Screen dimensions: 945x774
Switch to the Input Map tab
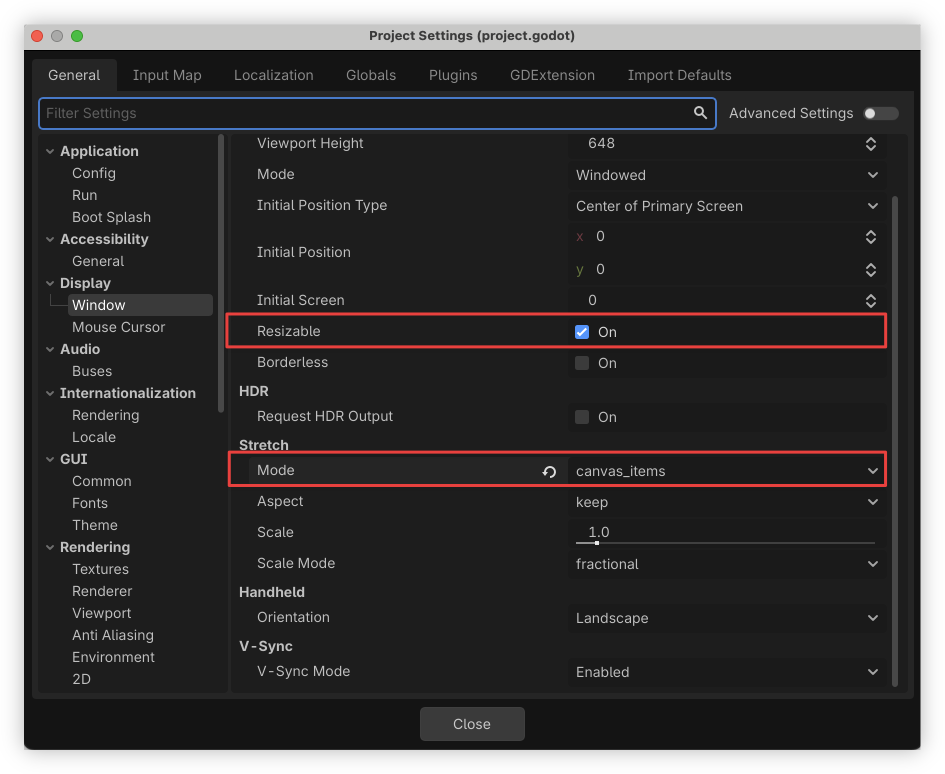(167, 75)
